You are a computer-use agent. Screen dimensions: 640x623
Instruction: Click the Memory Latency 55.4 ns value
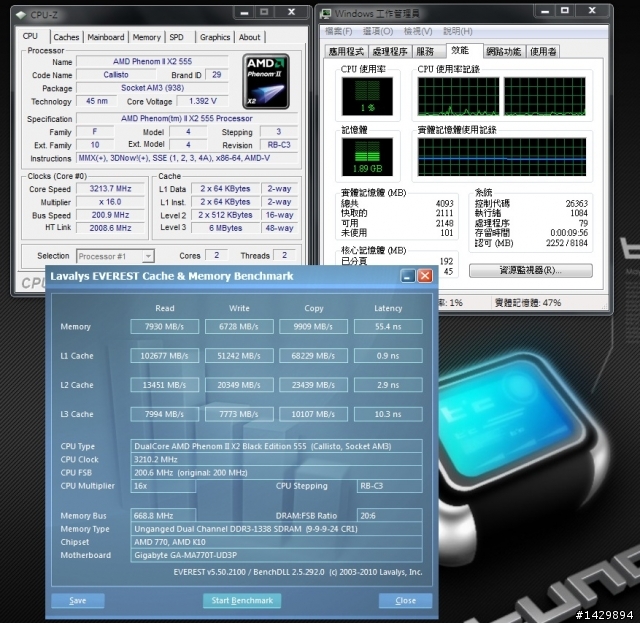[388, 327]
